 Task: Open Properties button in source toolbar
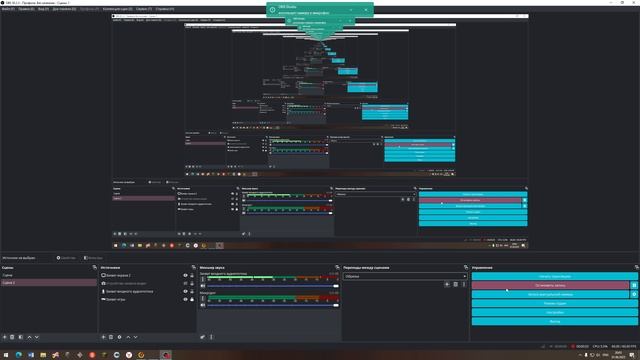(x=66, y=258)
